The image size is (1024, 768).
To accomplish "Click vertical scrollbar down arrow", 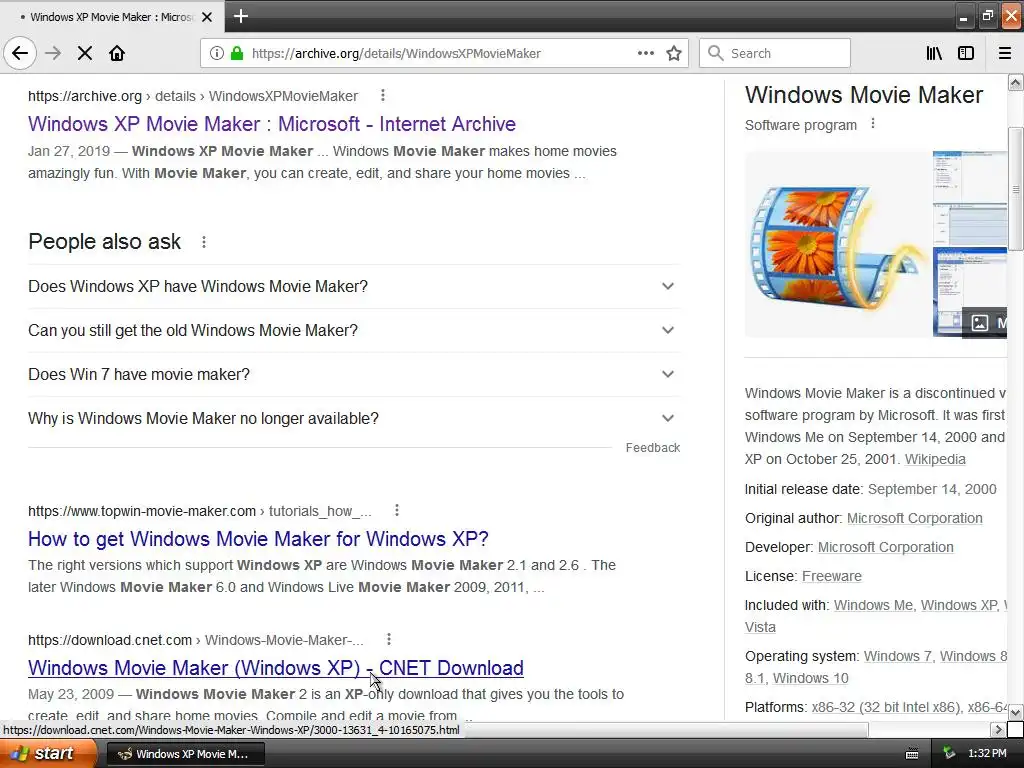I will click(1016, 712).
